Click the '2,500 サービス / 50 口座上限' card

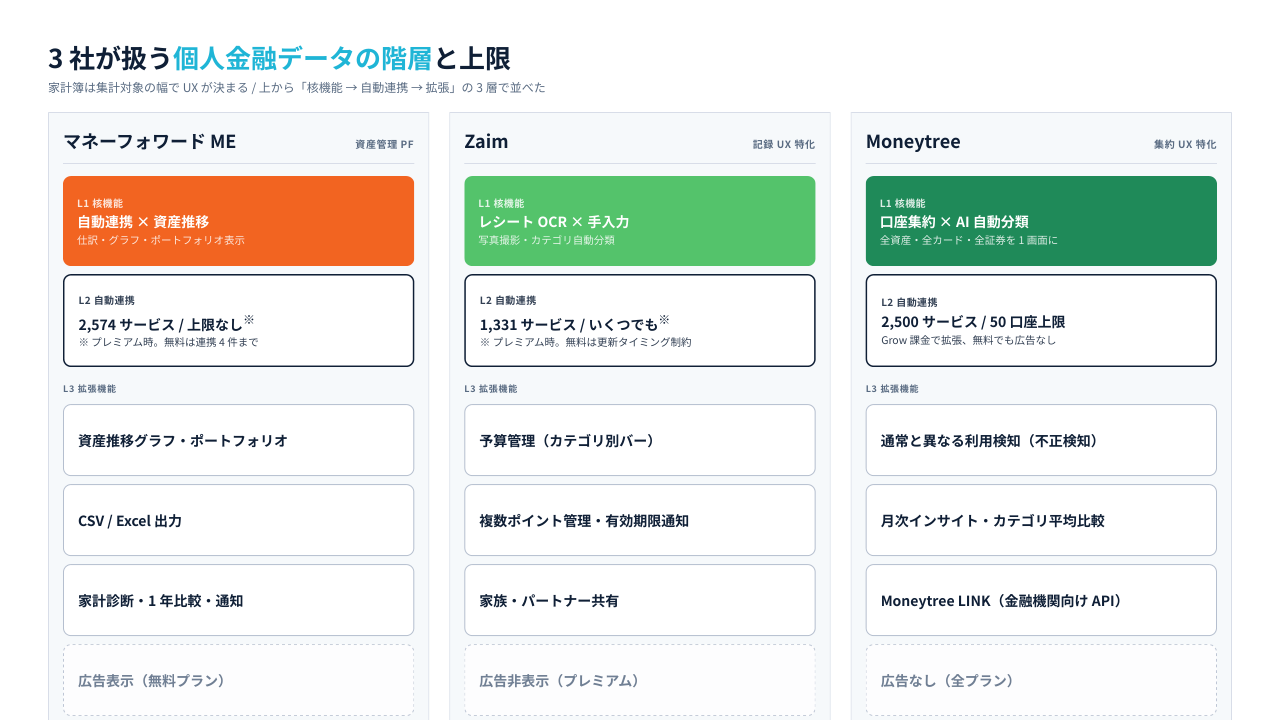tap(1041, 321)
